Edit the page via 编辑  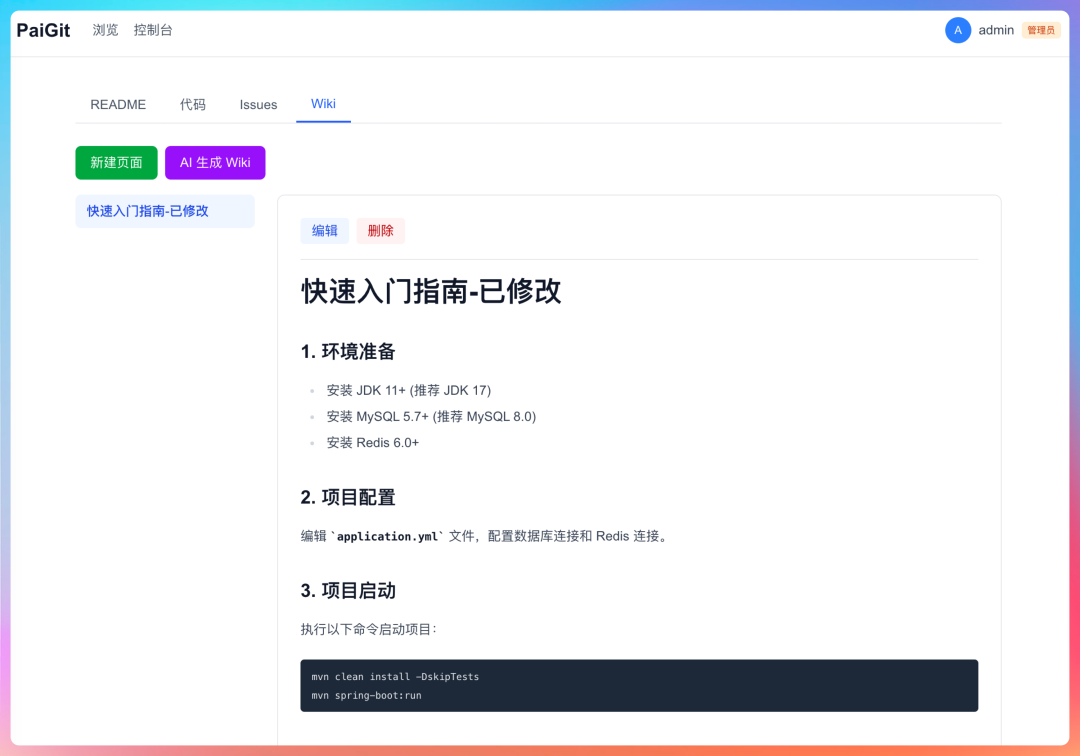(324, 231)
